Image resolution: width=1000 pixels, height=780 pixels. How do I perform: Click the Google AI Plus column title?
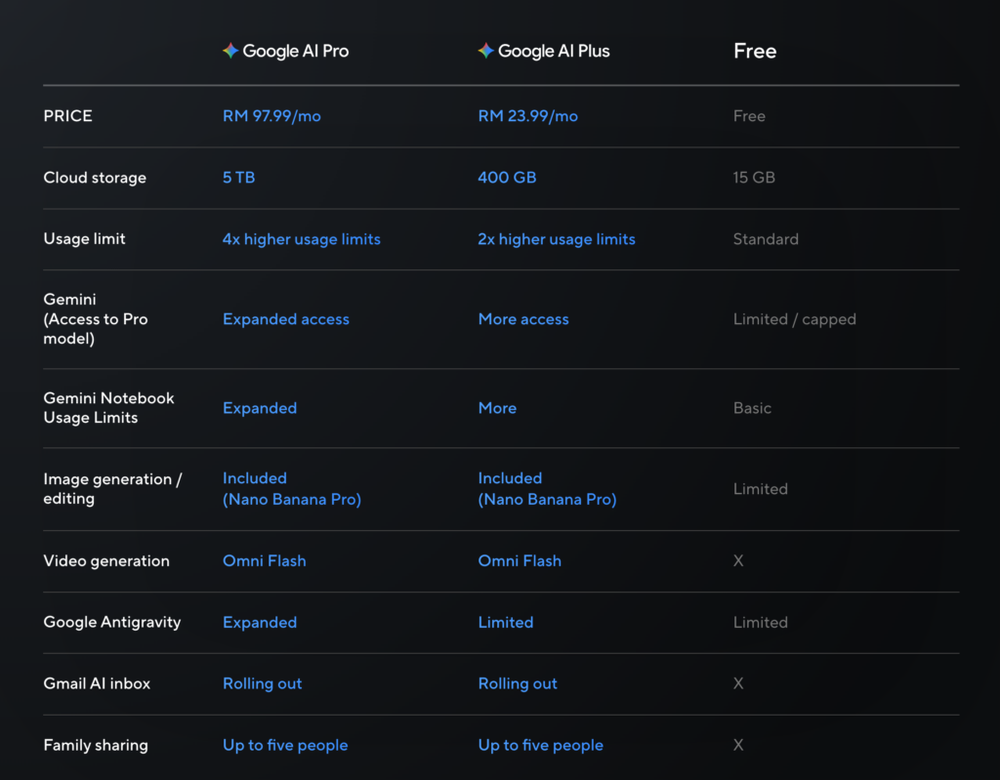point(554,51)
